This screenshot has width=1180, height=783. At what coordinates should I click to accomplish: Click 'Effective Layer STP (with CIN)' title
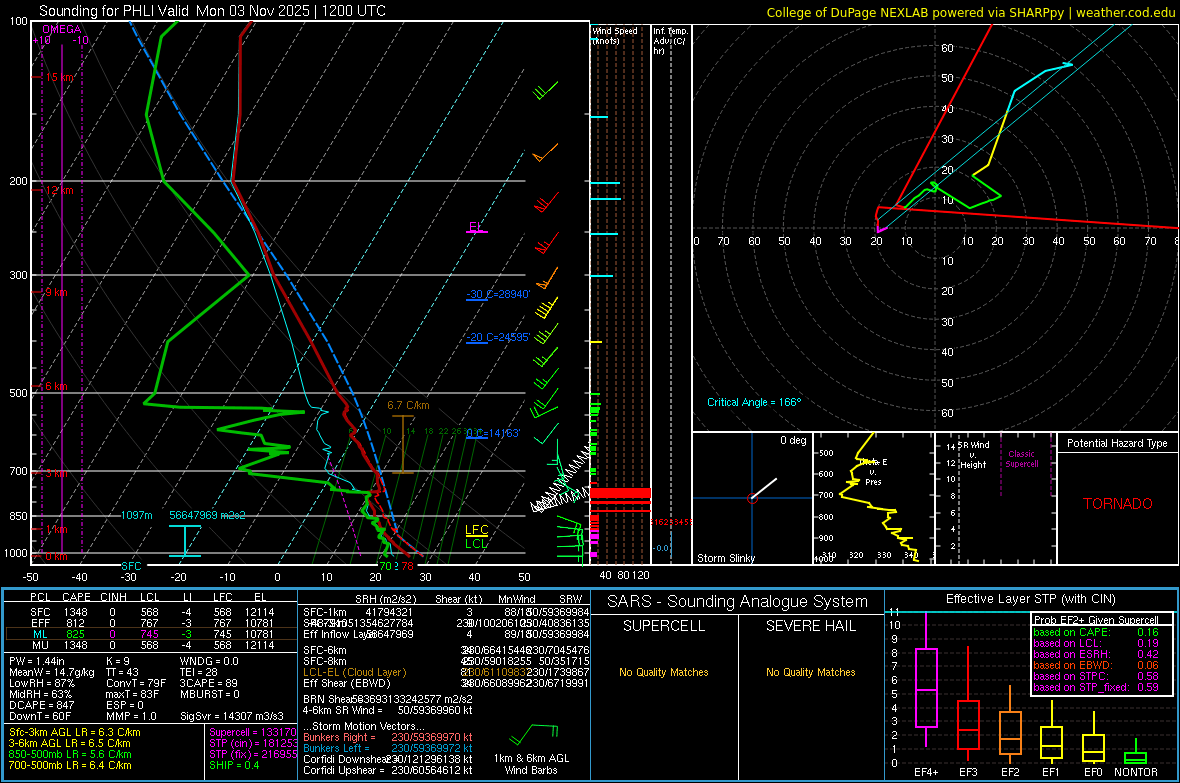click(x=1030, y=599)
